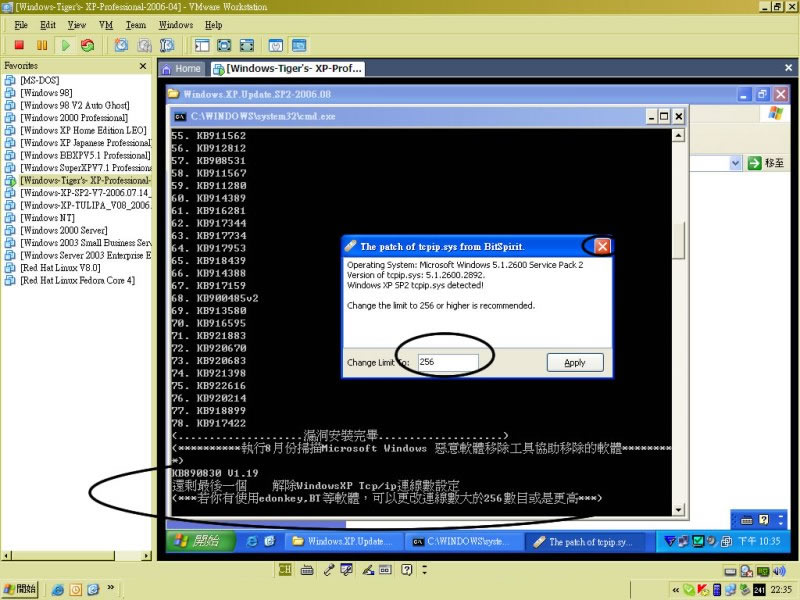Open the Team menu
The height and width of the screenshot is (600, 800).
136,25
